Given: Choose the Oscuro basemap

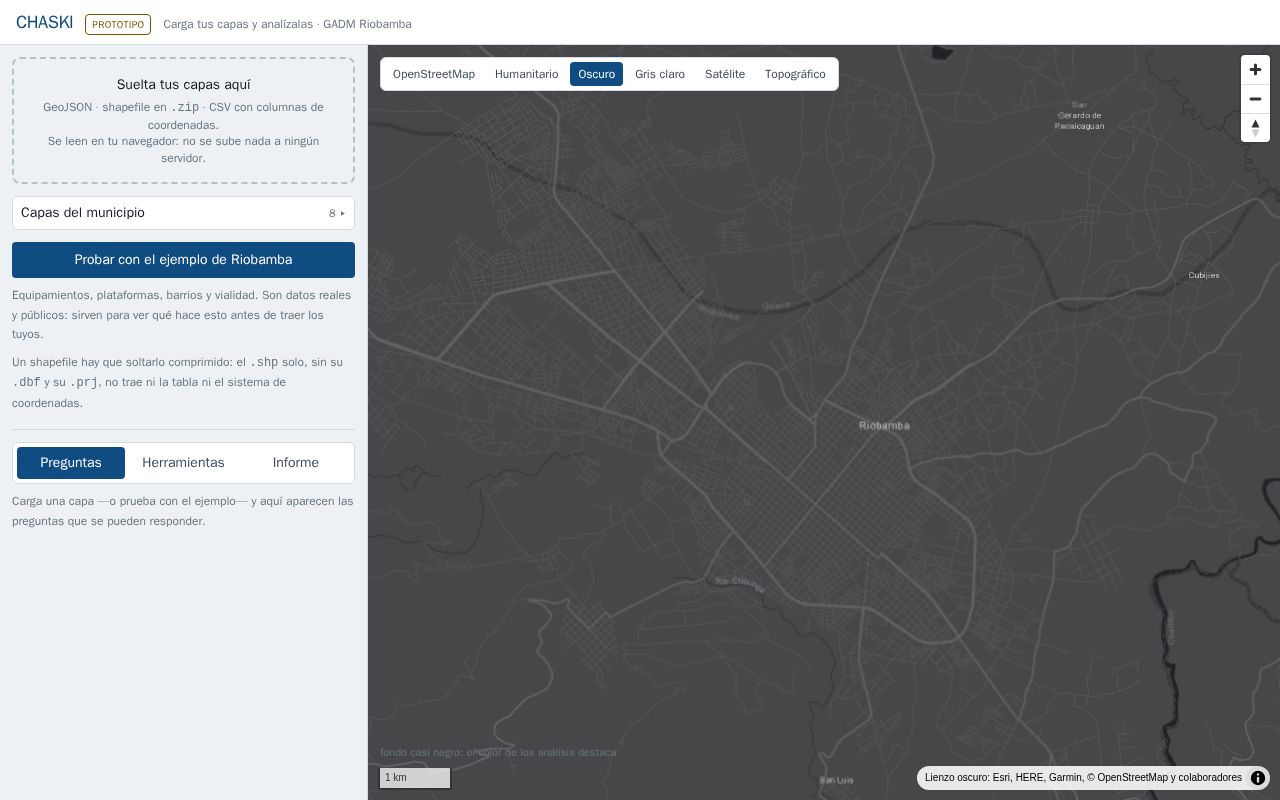Looking at the screenshot, I should [x=597, y=74].
